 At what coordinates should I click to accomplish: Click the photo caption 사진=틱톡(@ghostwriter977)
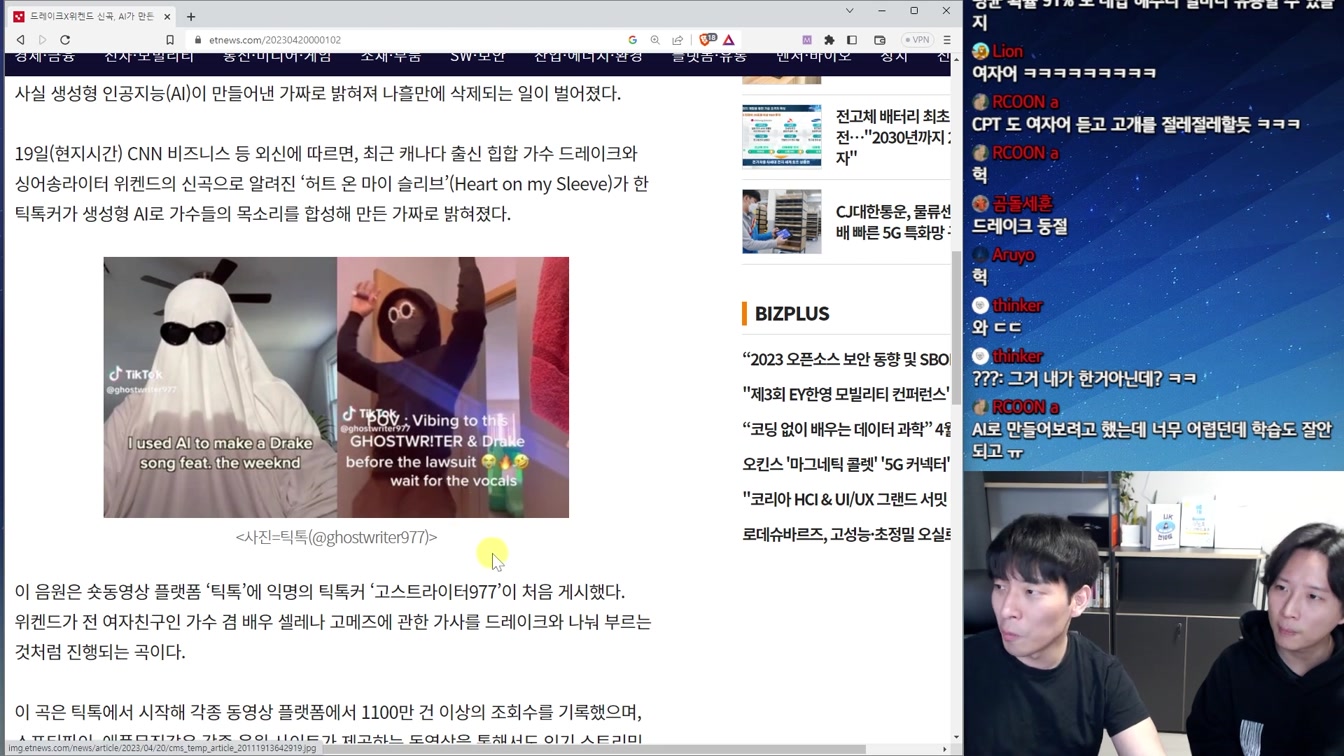[336, 537]
